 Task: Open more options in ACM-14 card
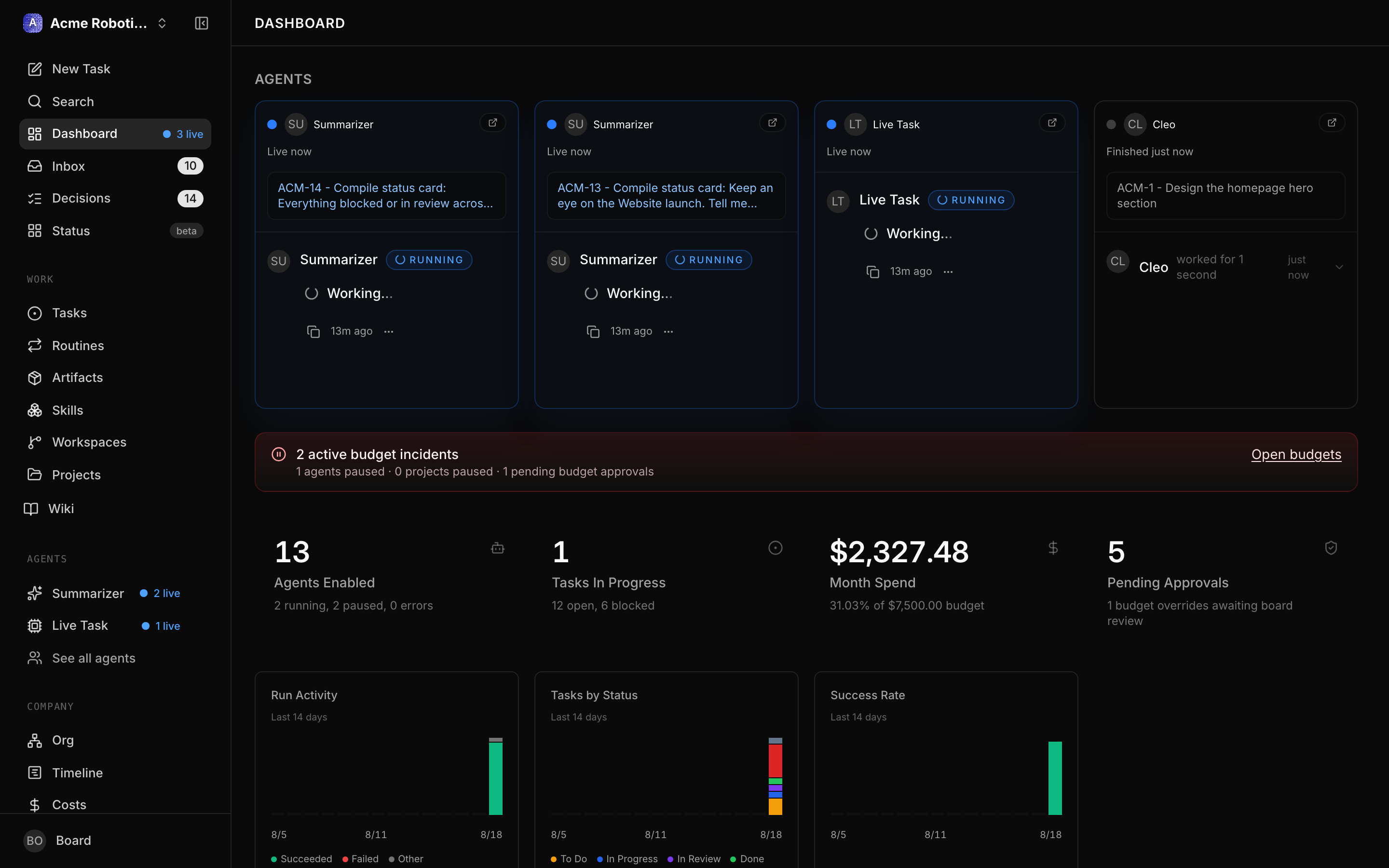point(389,331)
